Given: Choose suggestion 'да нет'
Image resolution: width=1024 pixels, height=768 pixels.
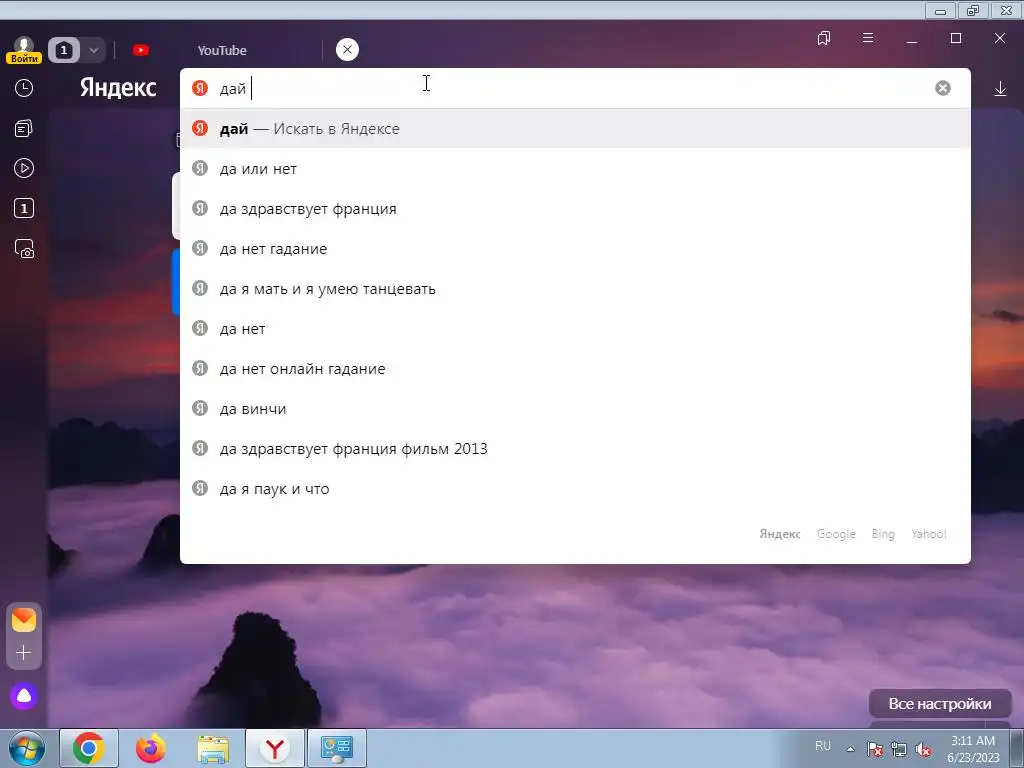Looking at the screenshot, I should [x=575, y=329].
